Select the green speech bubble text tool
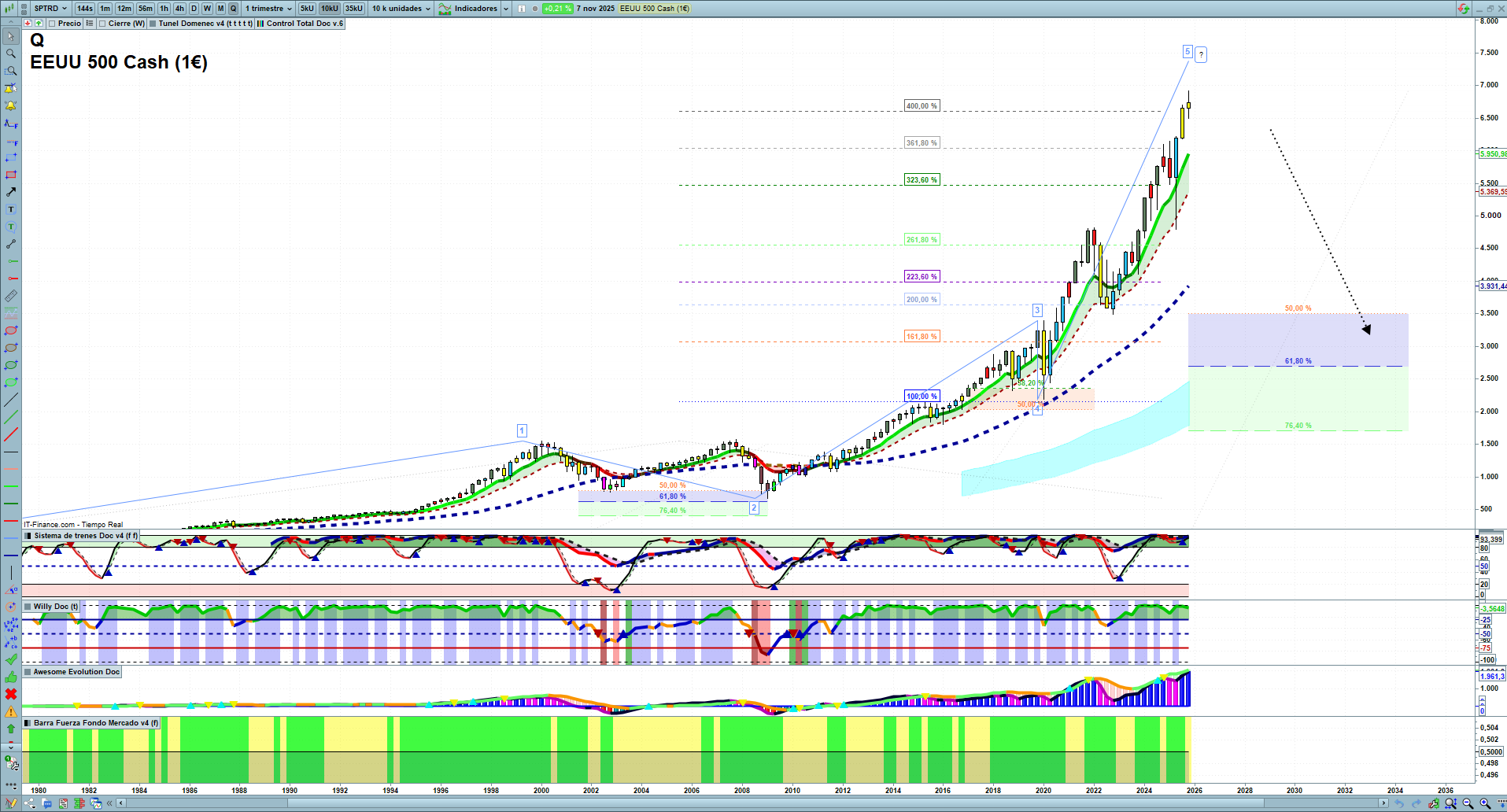1507x812 pixels. click(11, 227)
